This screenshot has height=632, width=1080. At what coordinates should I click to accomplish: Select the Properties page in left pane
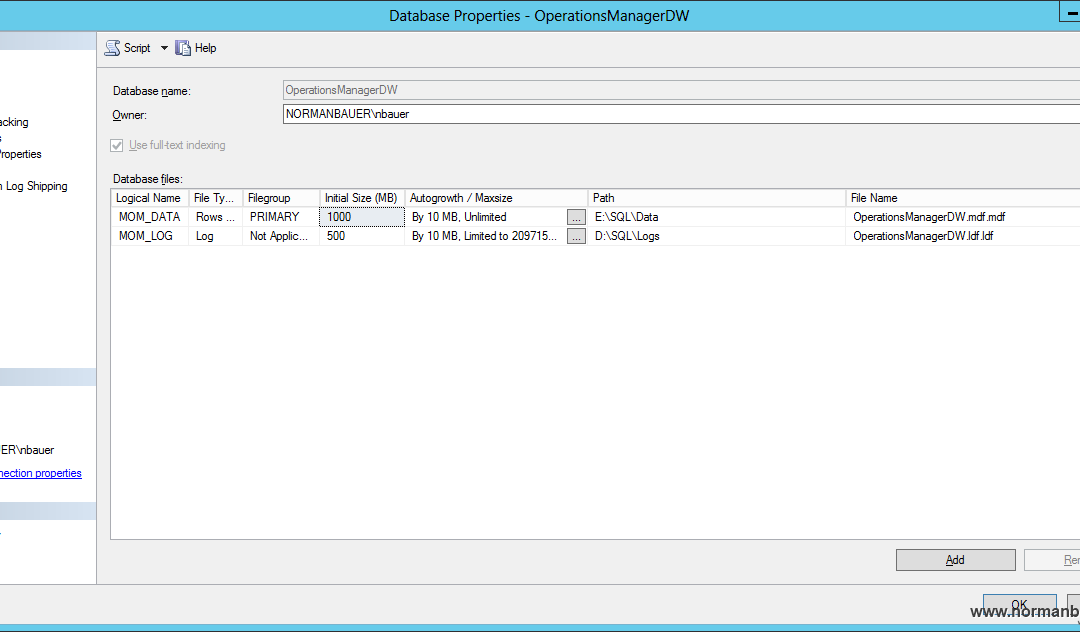[21, 154]
